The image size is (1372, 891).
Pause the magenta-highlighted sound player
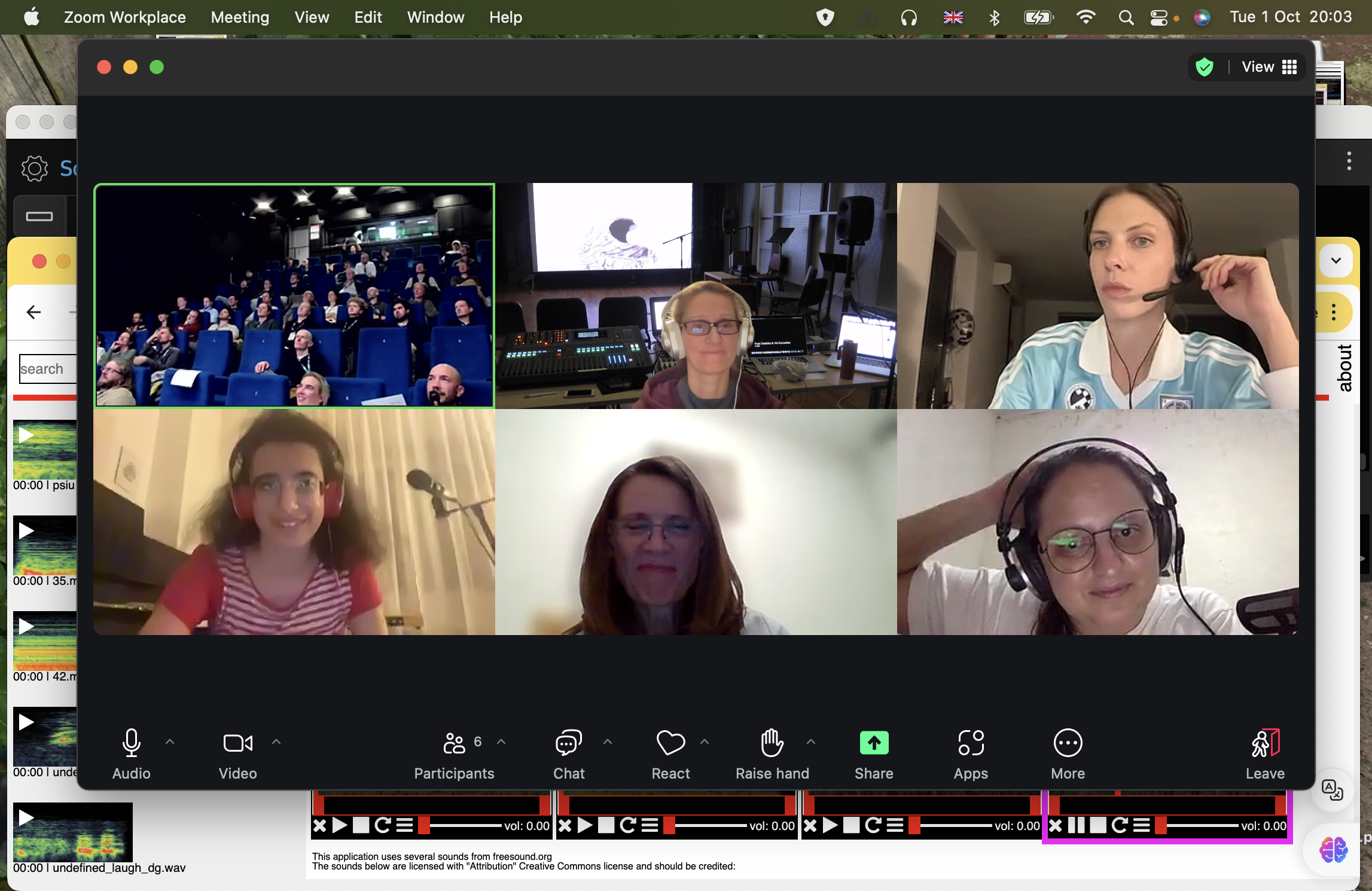(1076, 826)
